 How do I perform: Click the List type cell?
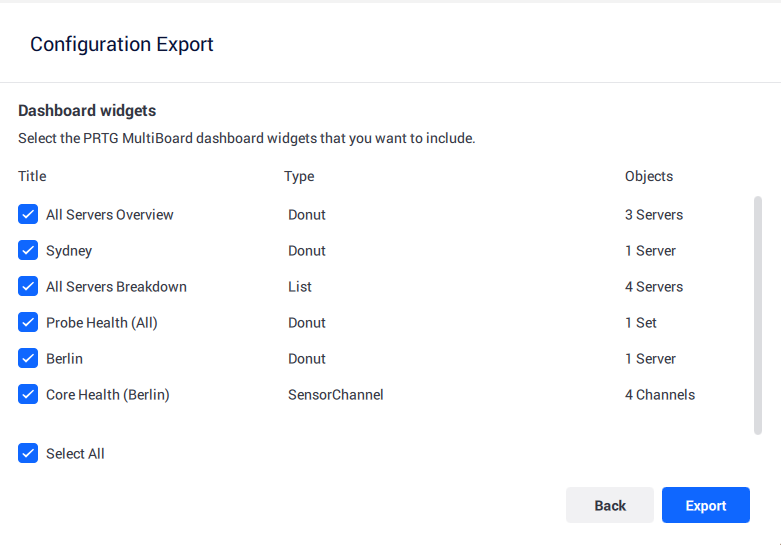pyautogui.click(x=300, y=286)
